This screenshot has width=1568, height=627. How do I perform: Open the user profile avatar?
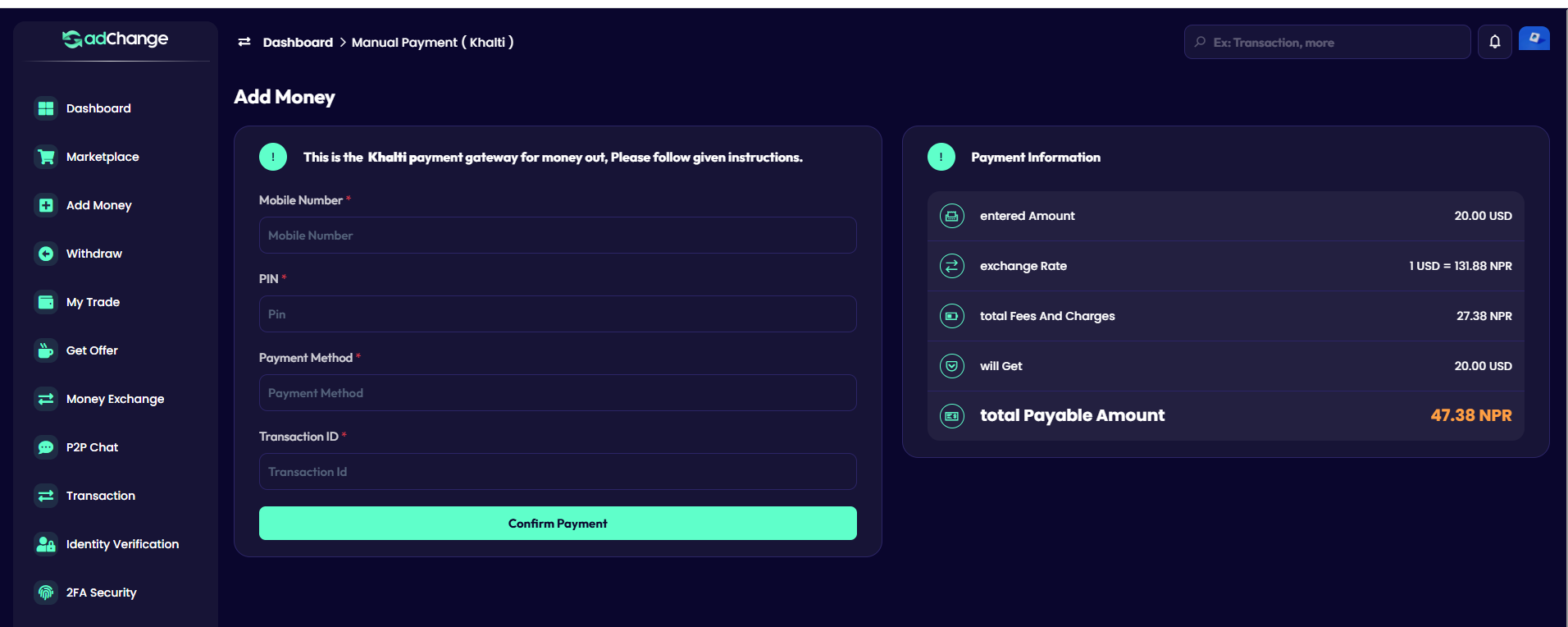1534,39
